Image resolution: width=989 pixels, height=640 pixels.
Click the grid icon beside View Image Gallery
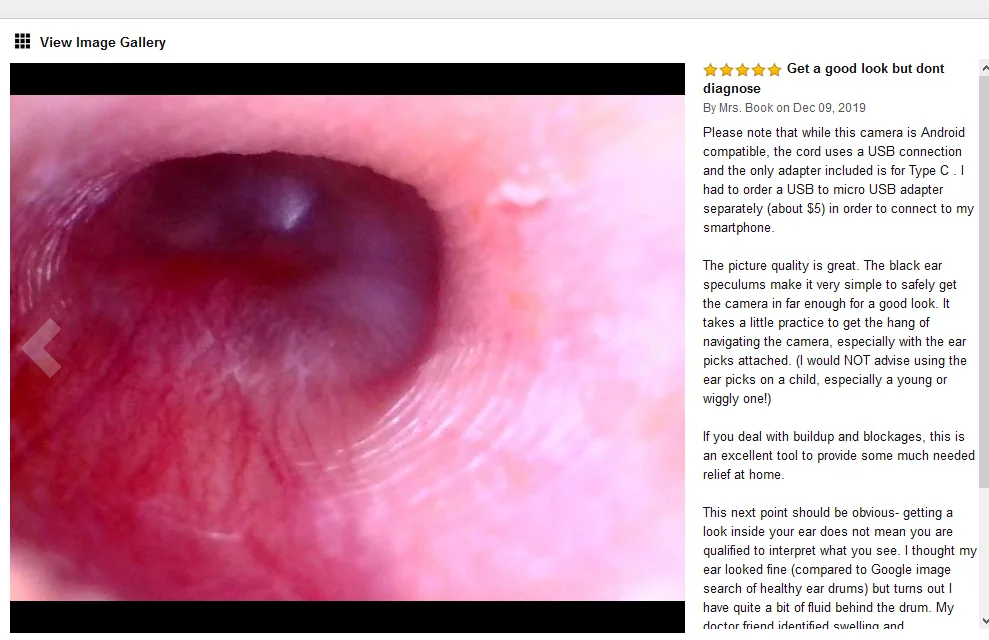point(22,42)
